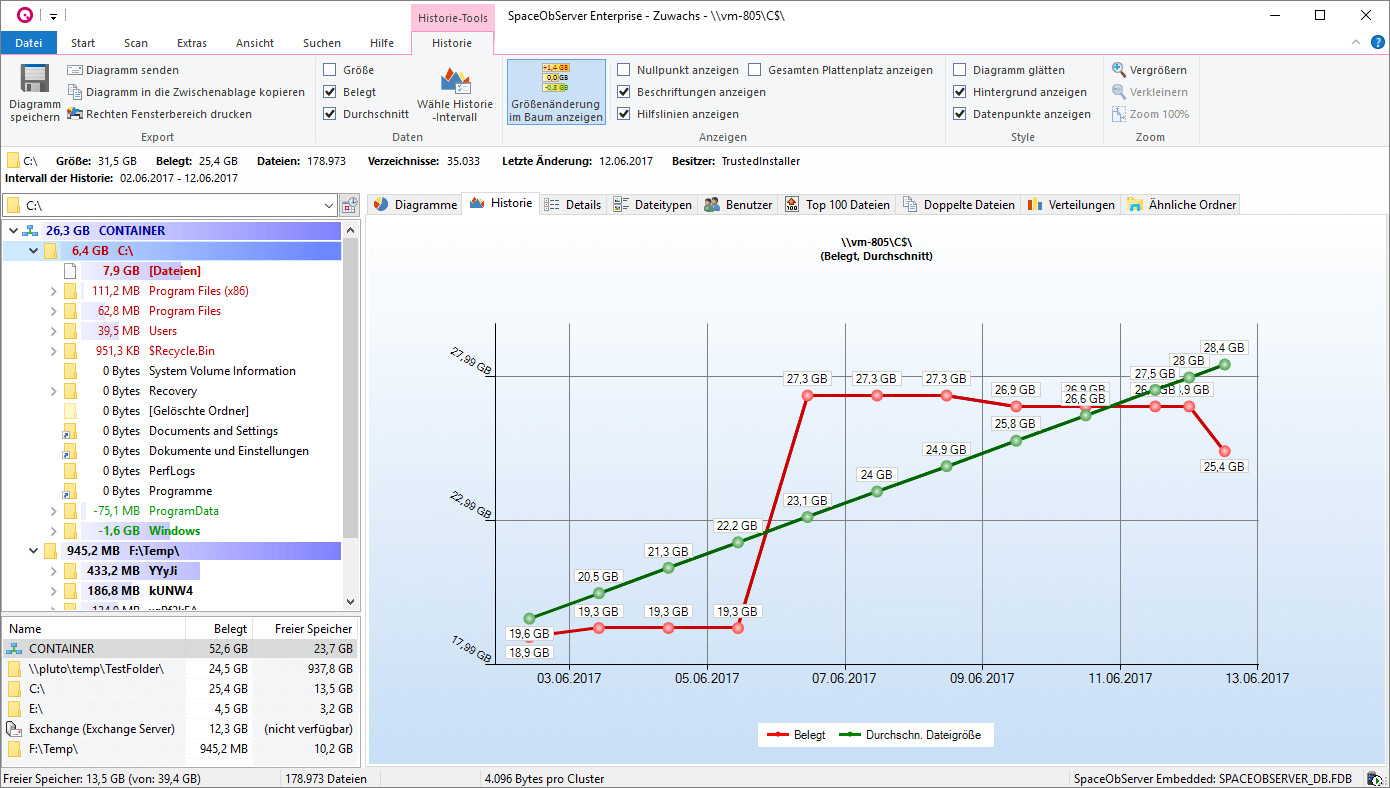Viewport: 1390px width, 788px height.
Task: Click the Belegt legend entry
Action: [x=797, y=735]
